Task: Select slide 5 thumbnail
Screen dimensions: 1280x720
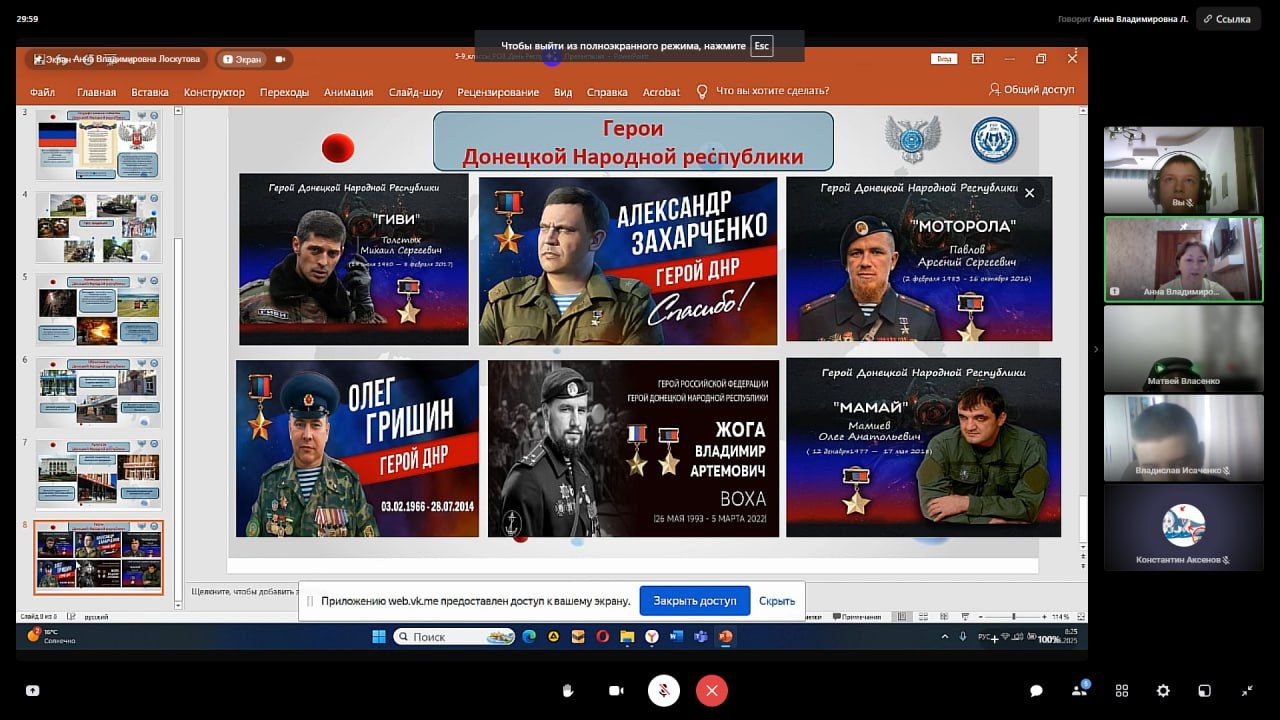Action: 99,309
